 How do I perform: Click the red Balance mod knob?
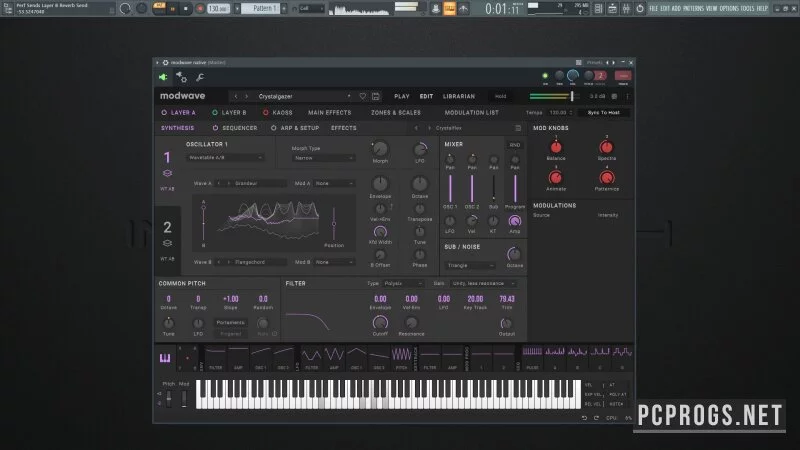[x=556, y=147]
